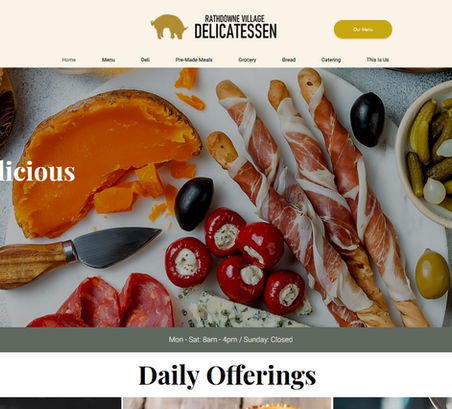This screenshot has width=452, height=409.
Task: Open the Pre-Made Meals page
Action: [194, 60]
